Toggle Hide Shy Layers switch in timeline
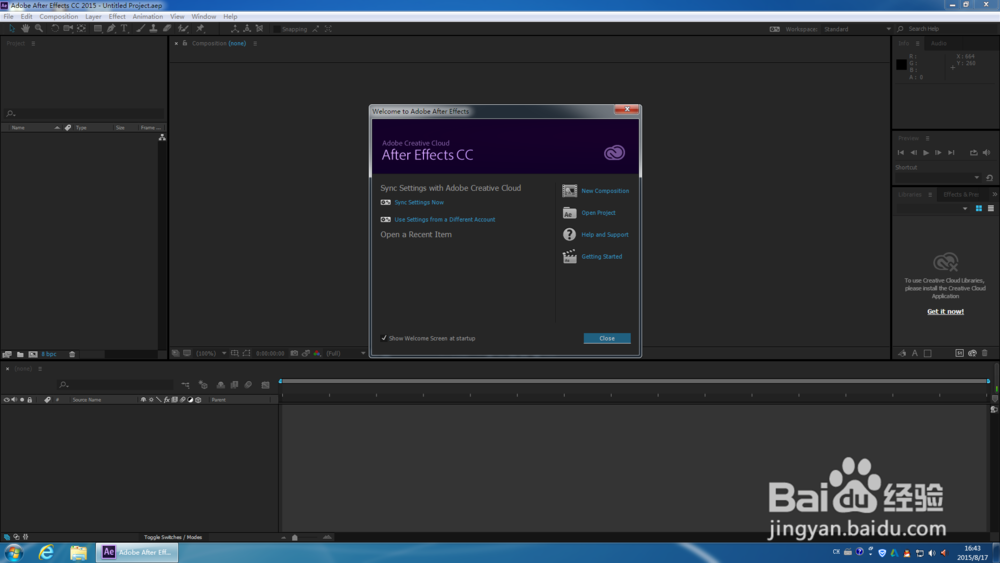 pos(221,385)
